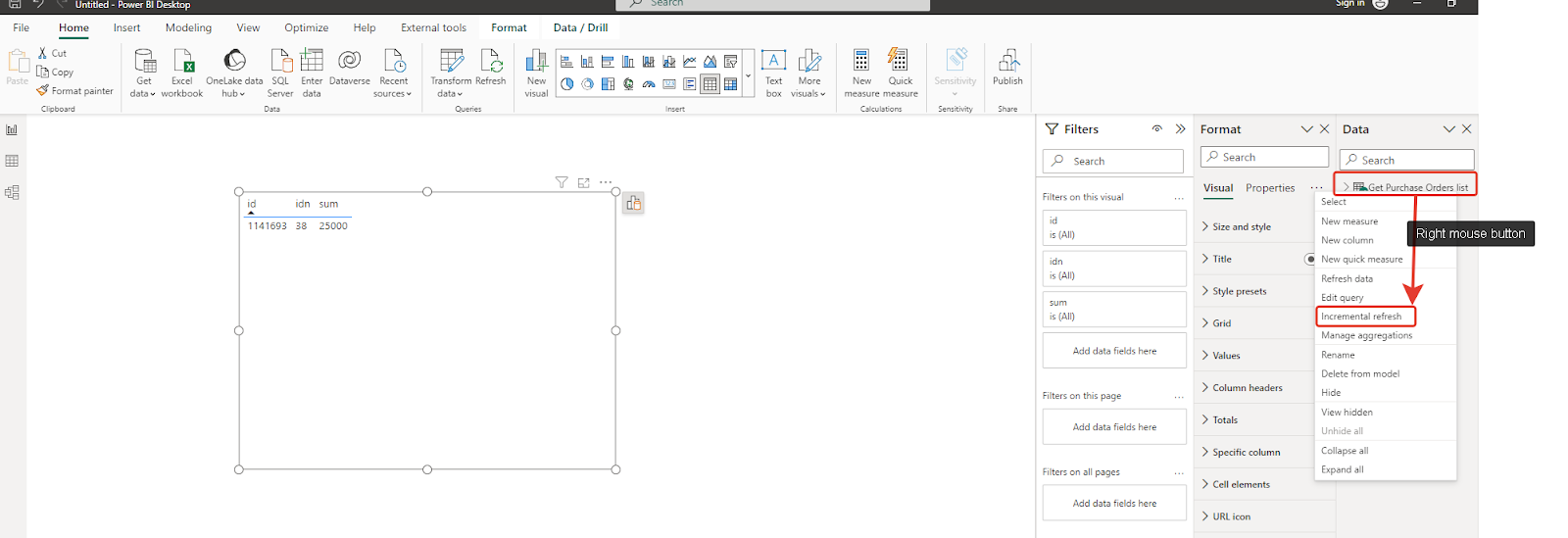Expand Get Purchase Orders list table
This screenshot has width=1568, height=538.
[1347, 186]
